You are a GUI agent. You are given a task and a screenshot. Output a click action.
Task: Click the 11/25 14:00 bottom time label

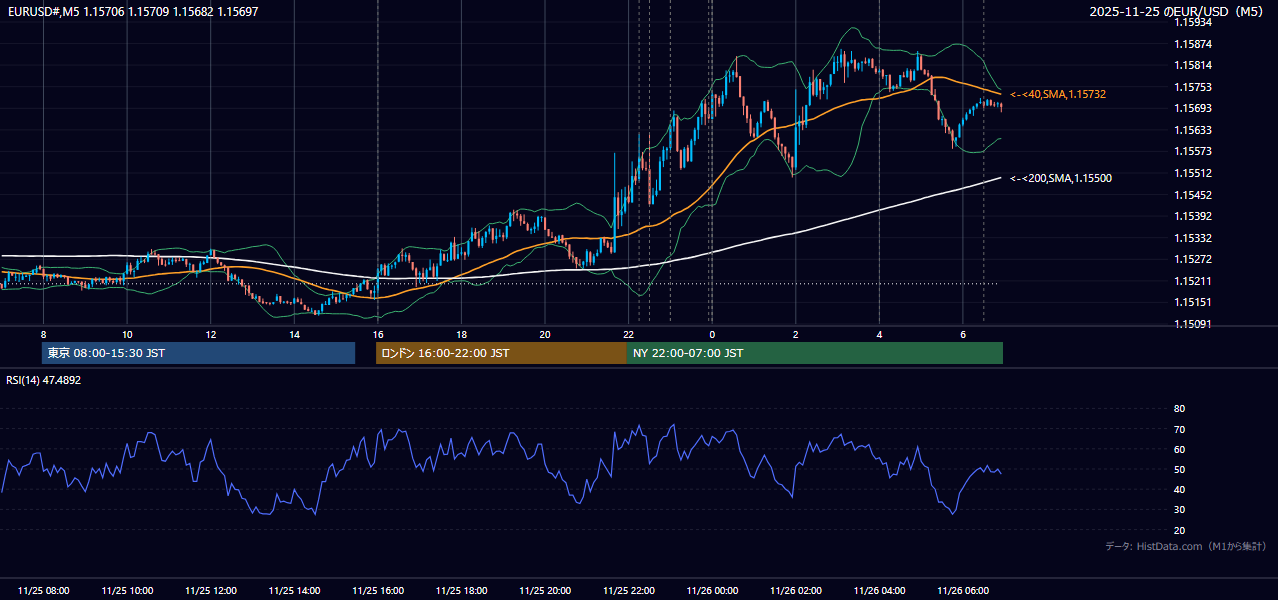pos(295,591)
